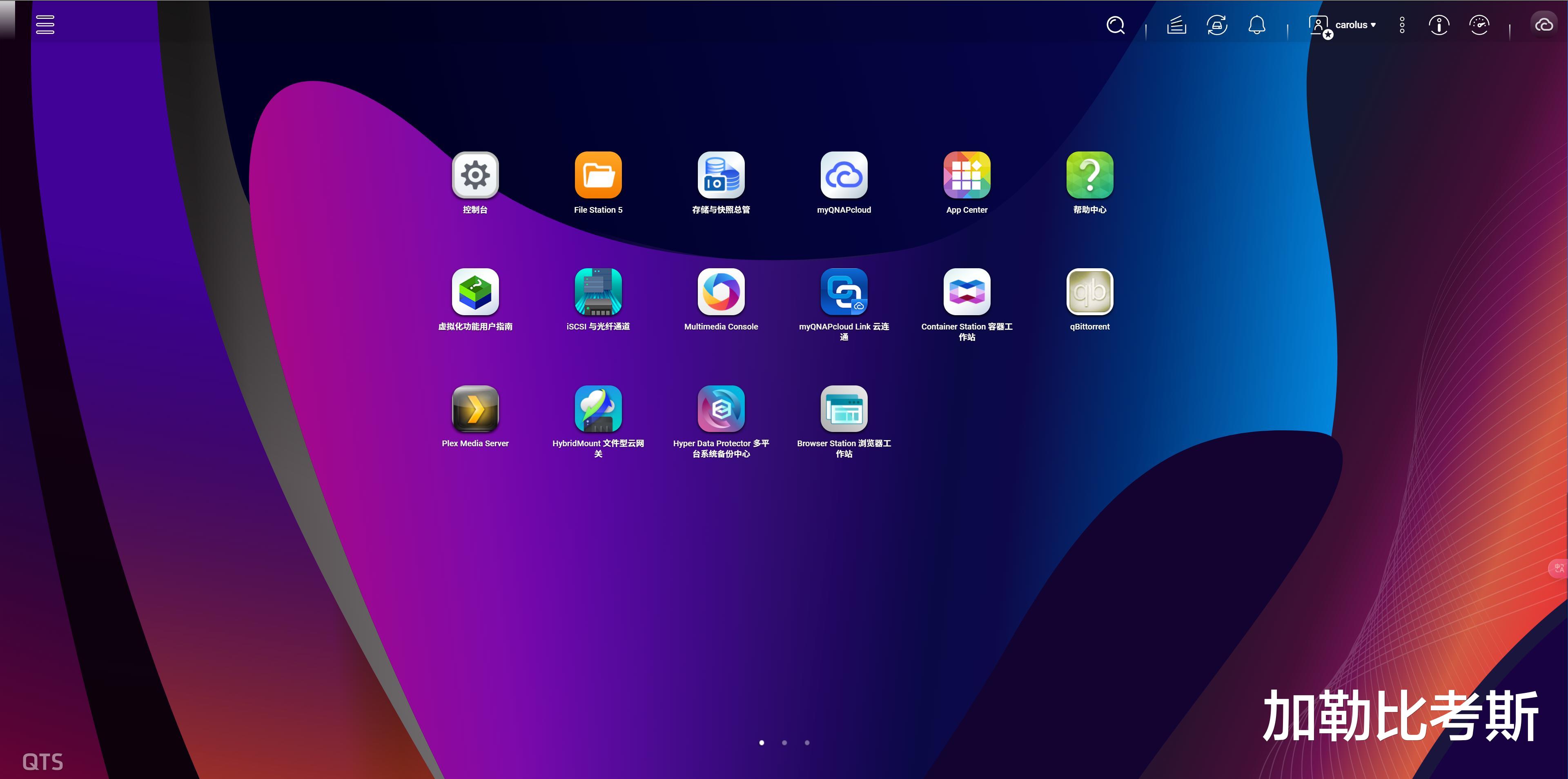Launch File Station 5 app
This screenshot has height=779, width=1568.
tap(598, 175)
